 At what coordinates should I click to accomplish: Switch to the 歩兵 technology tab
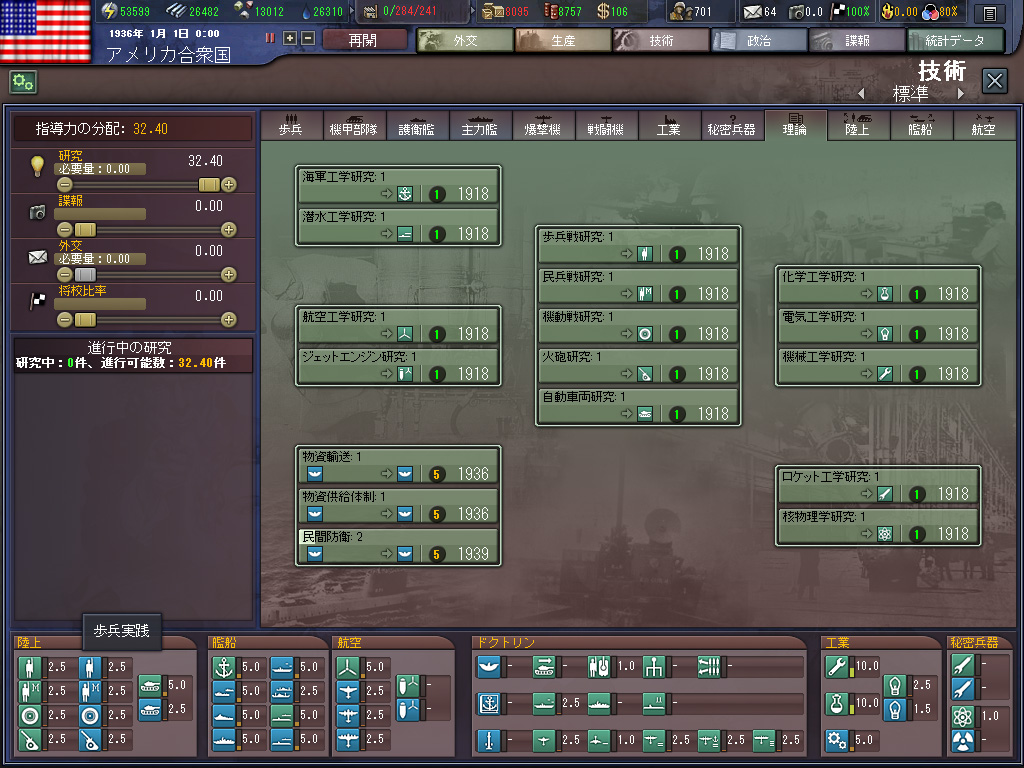coord(292,127)
